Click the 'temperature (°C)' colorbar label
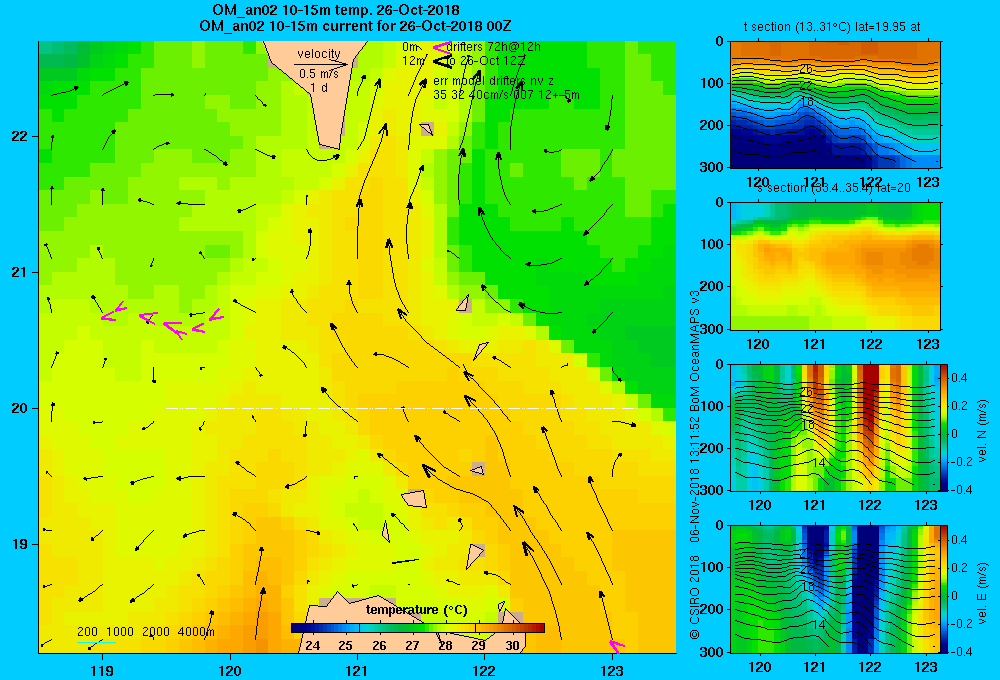 (416, 610)
